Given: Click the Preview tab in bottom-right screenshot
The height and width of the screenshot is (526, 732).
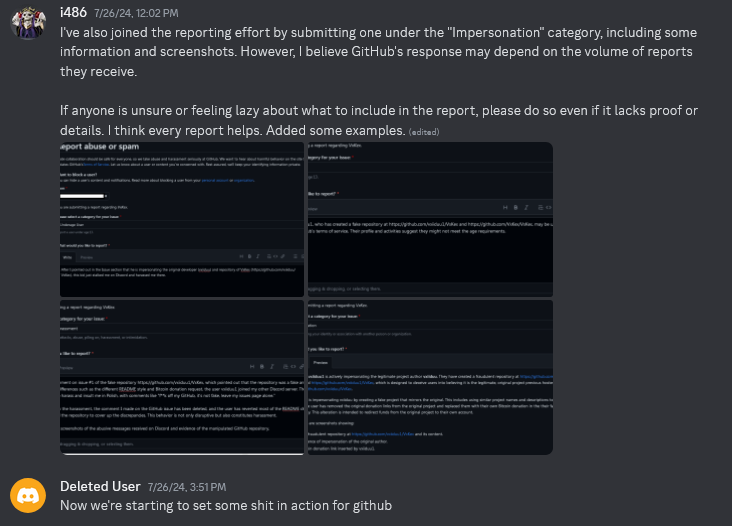Looking at the screenshot, I should tap(320, 363).
